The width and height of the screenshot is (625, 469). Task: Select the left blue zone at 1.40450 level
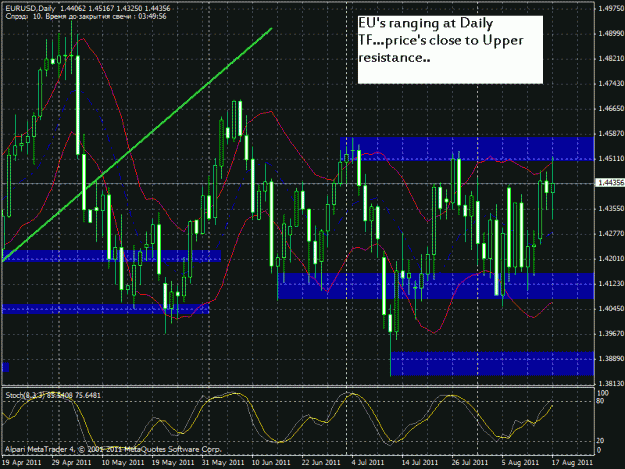(x=106, y=309)
